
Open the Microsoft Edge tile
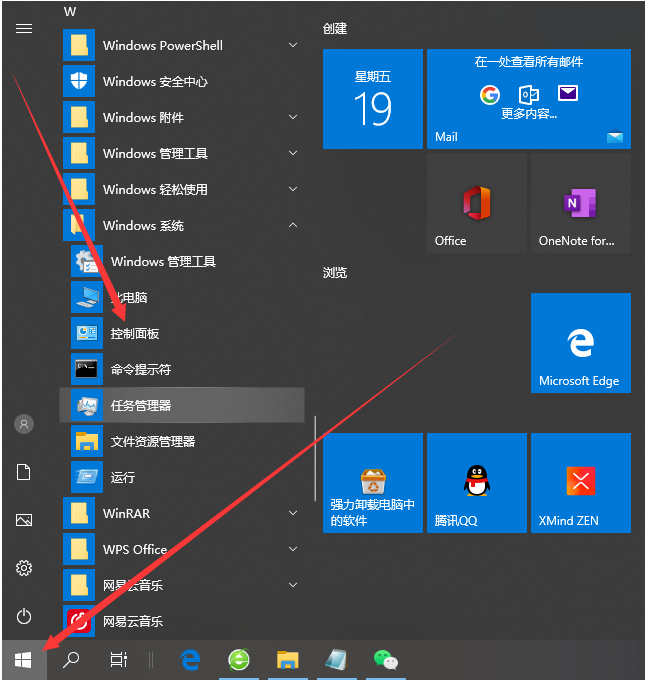click(580, 343)
